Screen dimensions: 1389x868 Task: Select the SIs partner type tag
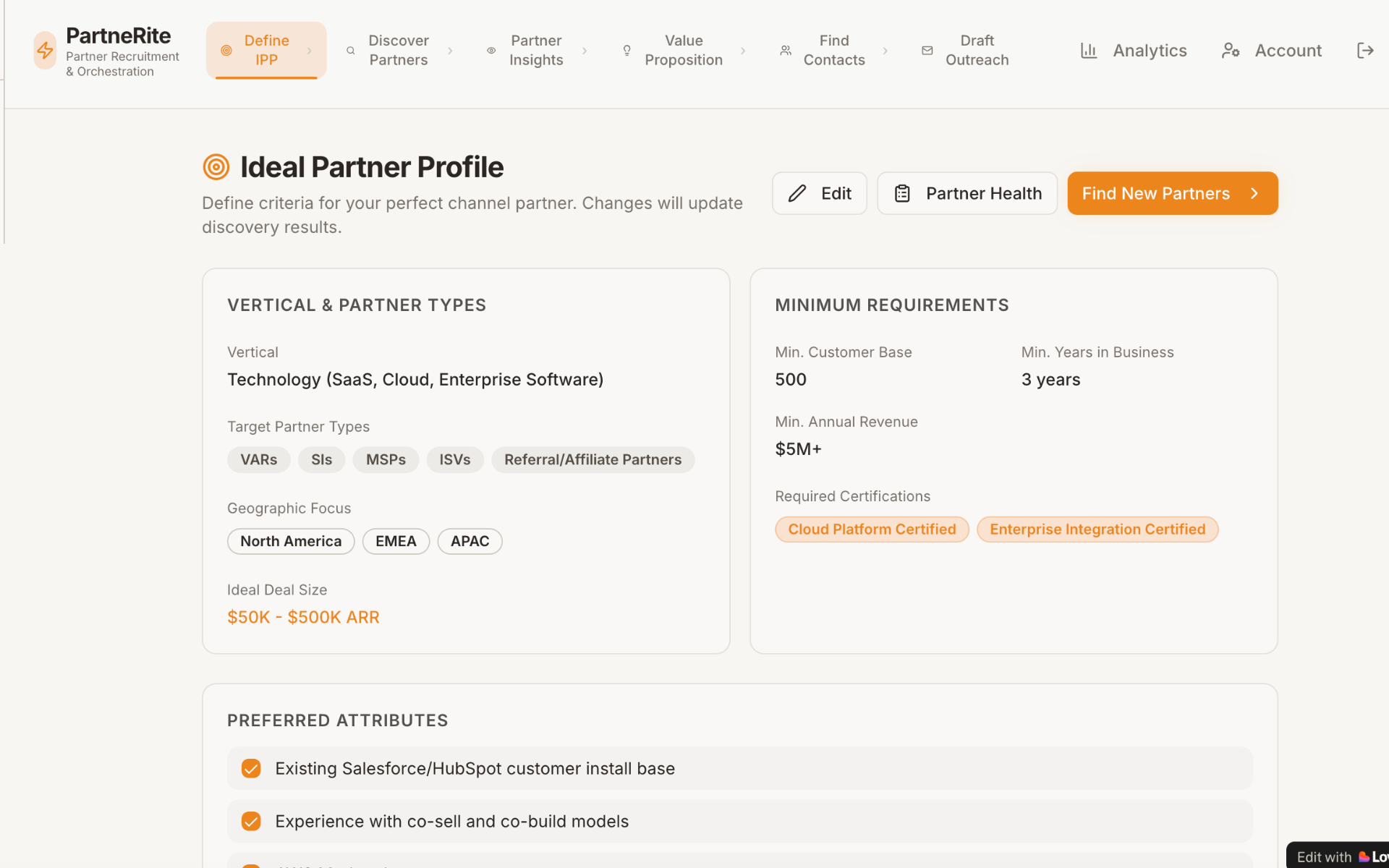click(321, 460)
